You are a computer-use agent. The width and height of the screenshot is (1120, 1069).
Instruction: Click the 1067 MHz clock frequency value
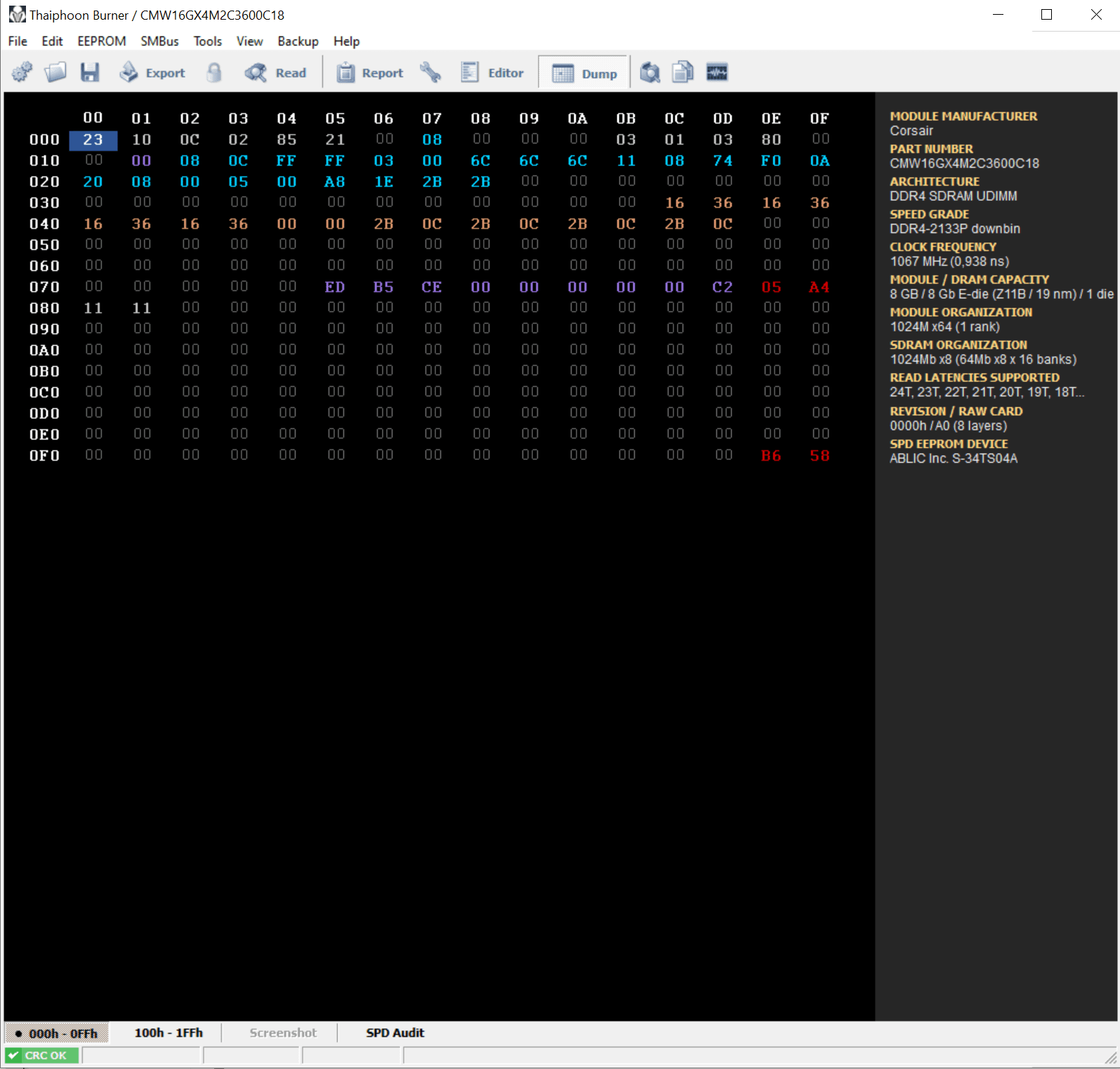pyautogui.click(x=949, y=261)
